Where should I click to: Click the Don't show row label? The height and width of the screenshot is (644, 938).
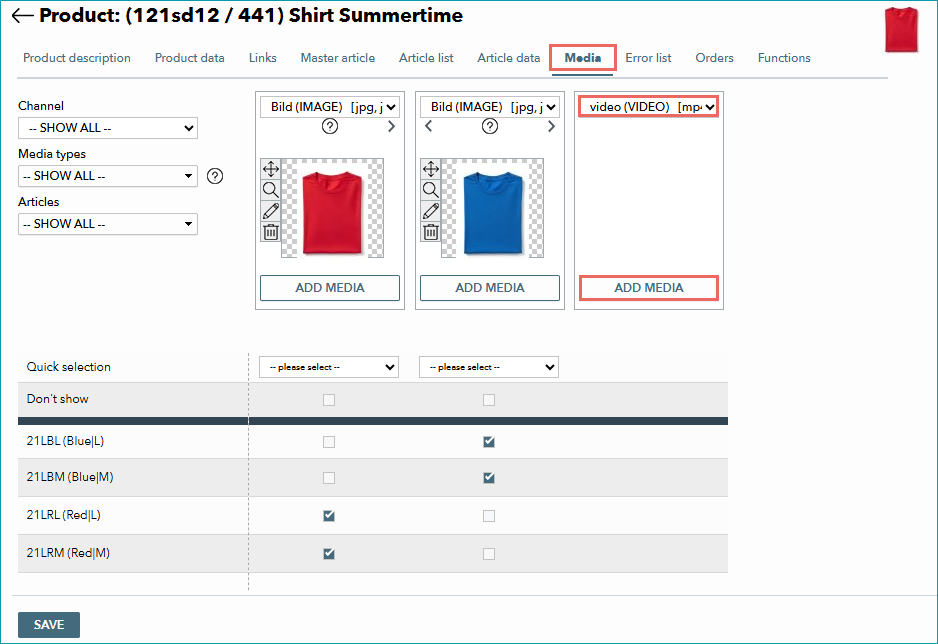pos(57,399)
